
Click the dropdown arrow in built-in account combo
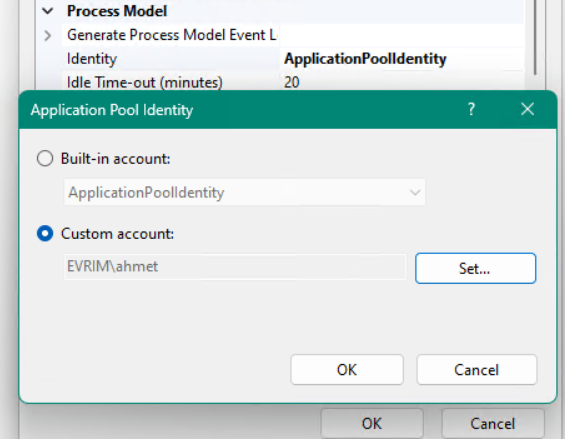click(x=415, y=192)
